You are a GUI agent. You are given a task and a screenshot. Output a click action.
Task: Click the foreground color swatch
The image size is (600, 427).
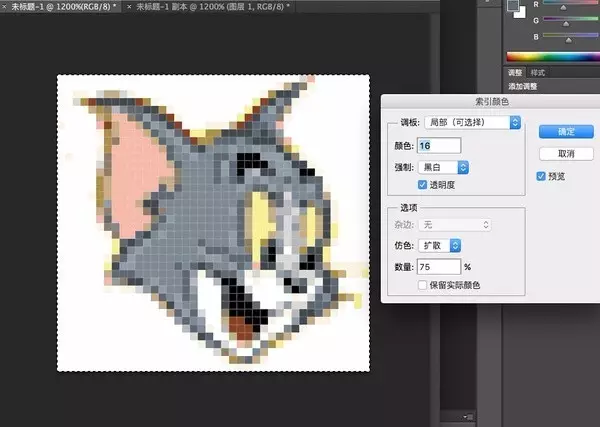point(511,3)
